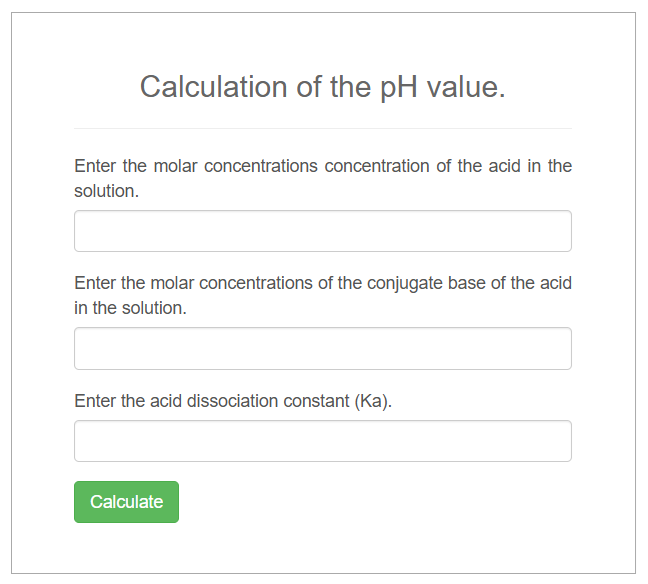The width and height of the screenshot is (648, 584).
Task: Click the 'acid dissociation constant (Ka)' label
Action: point(233,401)
